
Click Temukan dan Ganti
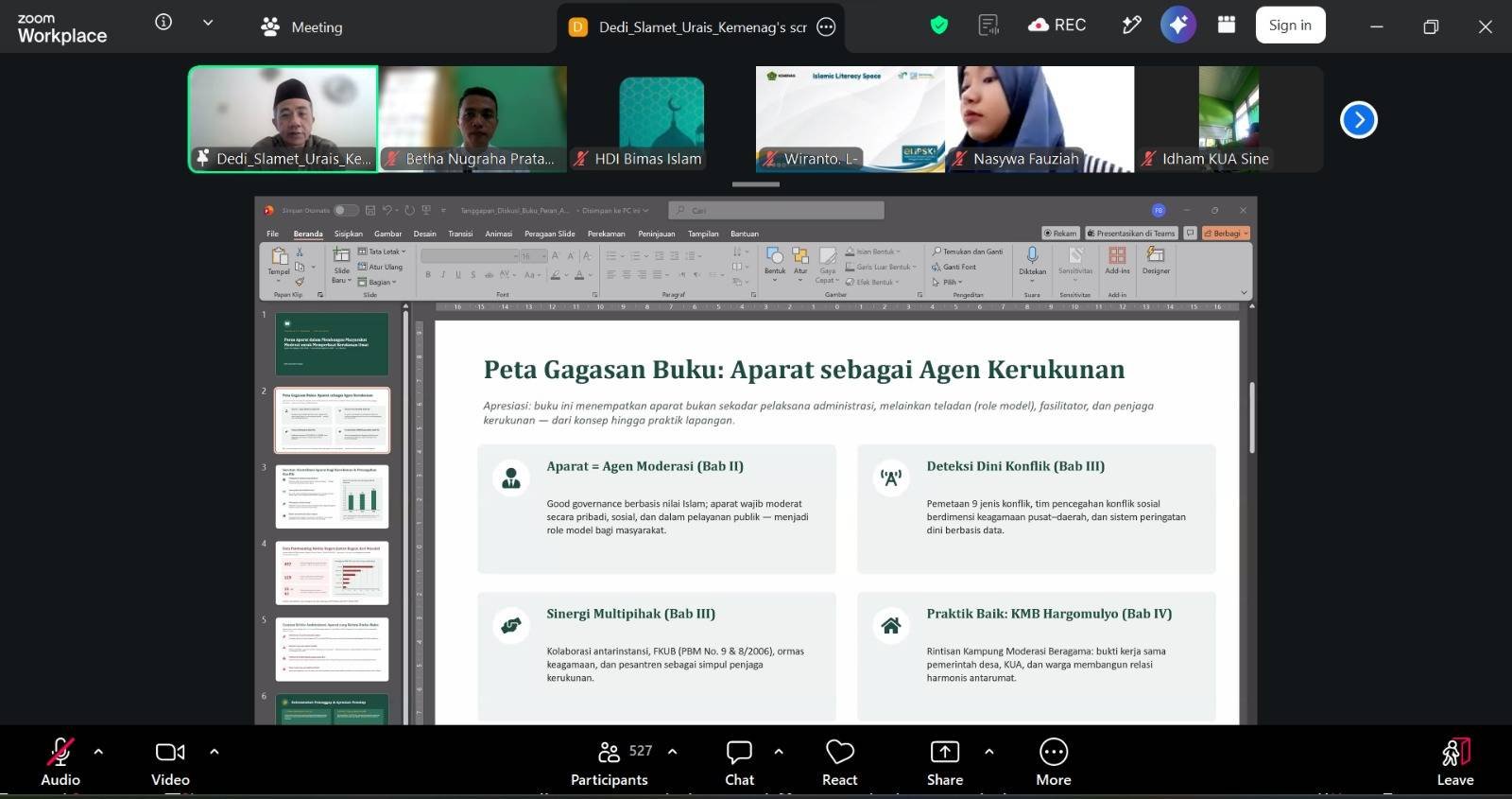968,252
